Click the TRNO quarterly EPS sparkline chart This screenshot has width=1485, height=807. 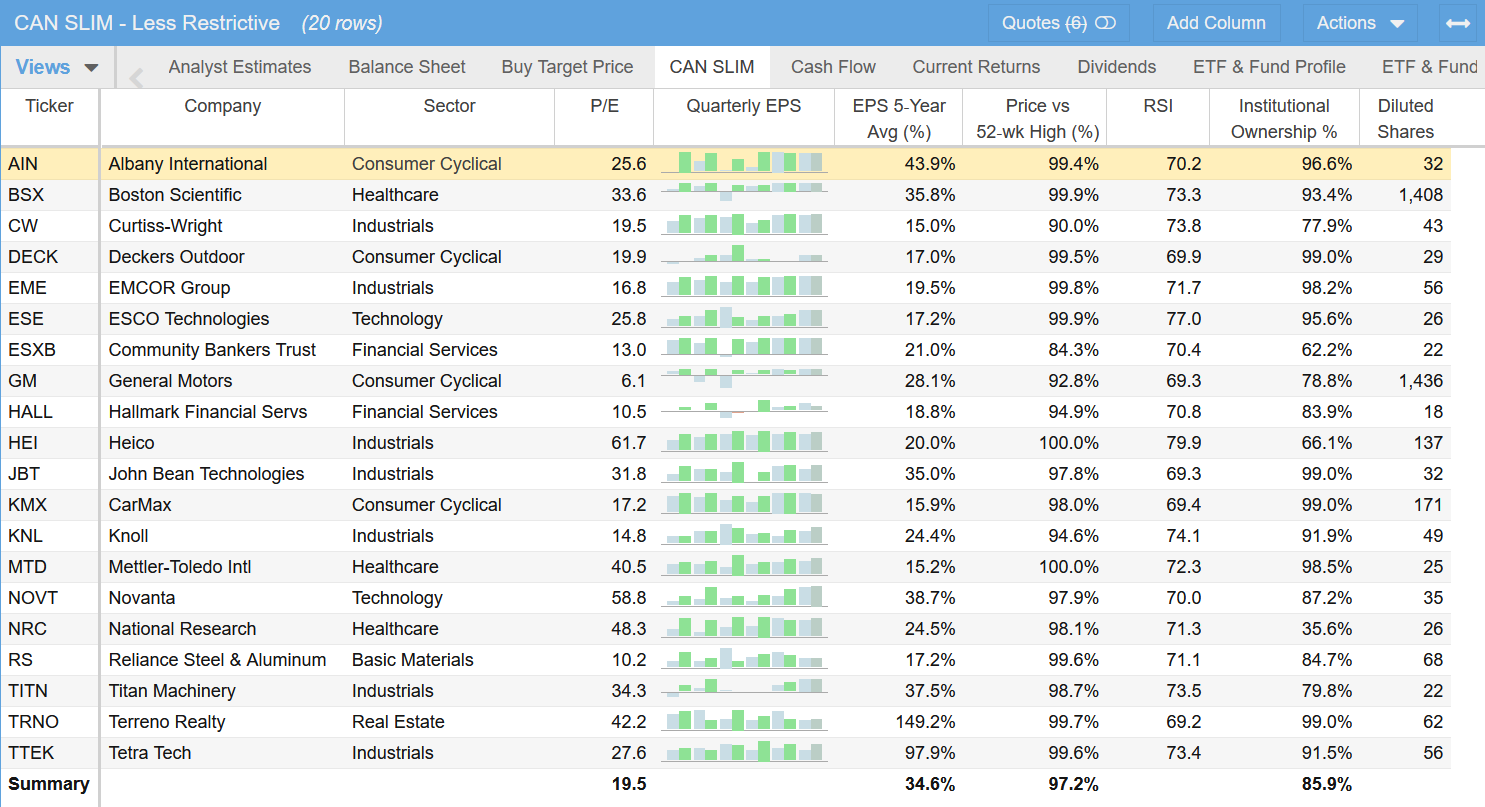coord(744,721)
